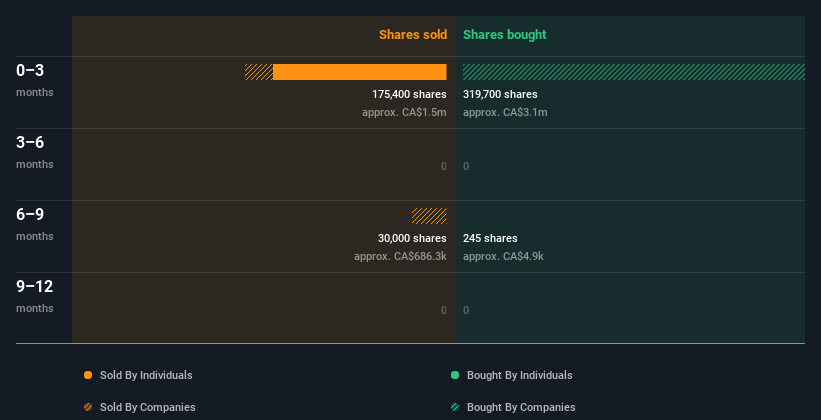
Task: Click the Bought By Individuals legend label
Action: tap(519, 375)
